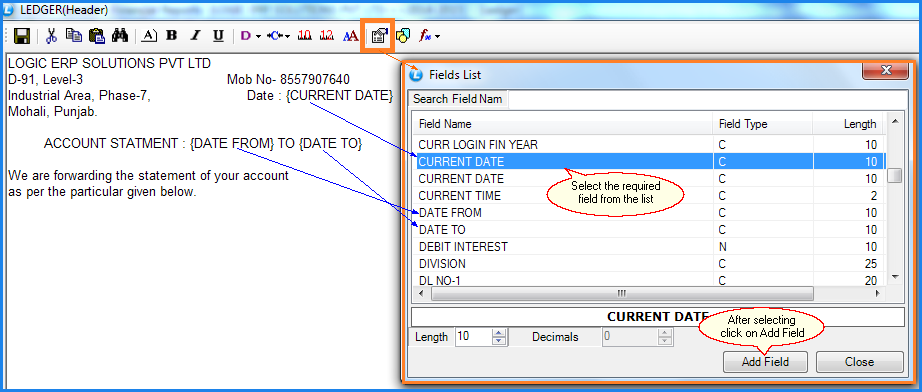Select the red 12 character-size icon

coord(327,36)
